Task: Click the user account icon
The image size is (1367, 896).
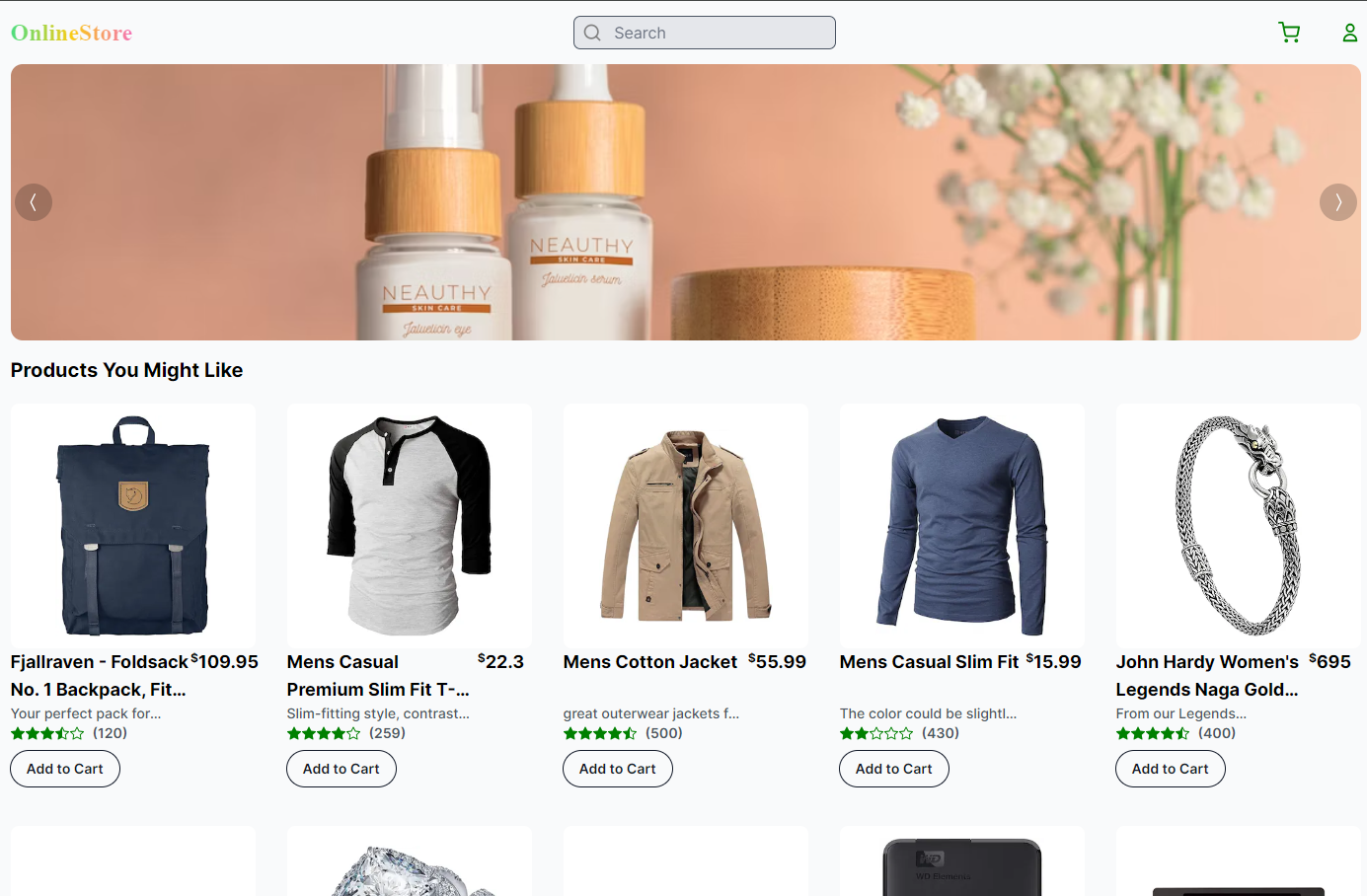Action: pos(1349,33)
